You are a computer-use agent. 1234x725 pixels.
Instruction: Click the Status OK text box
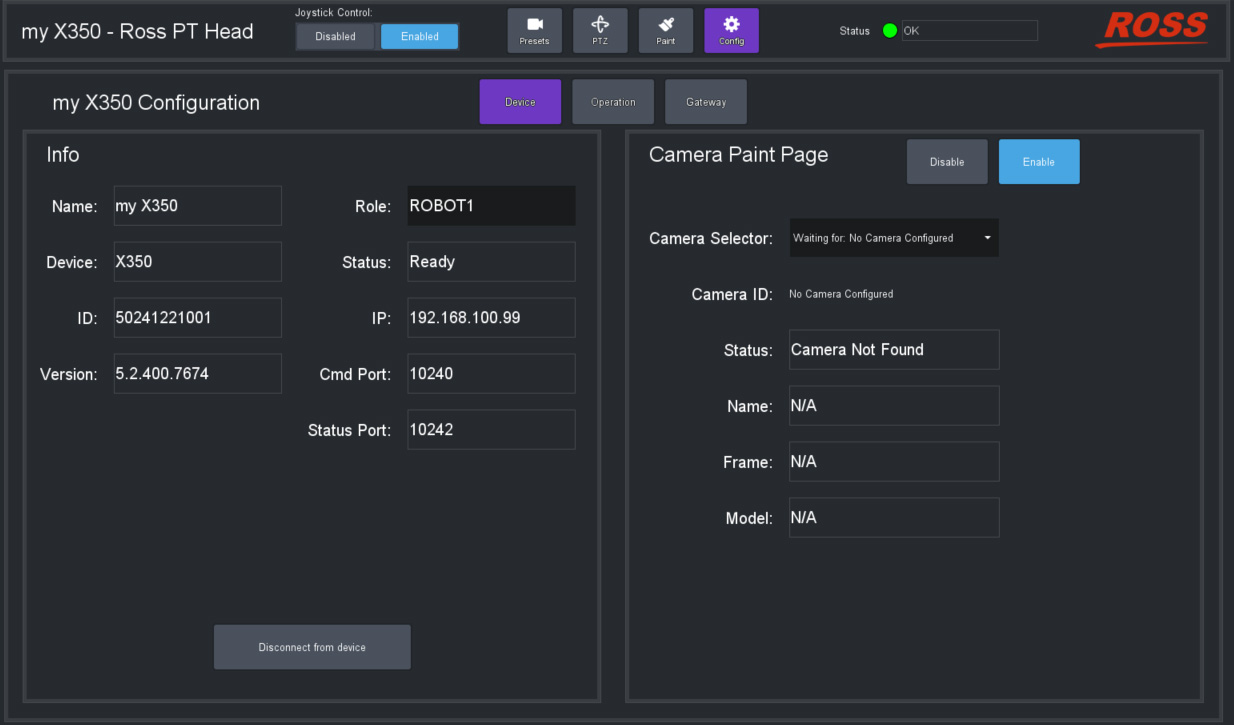(969, 31)
